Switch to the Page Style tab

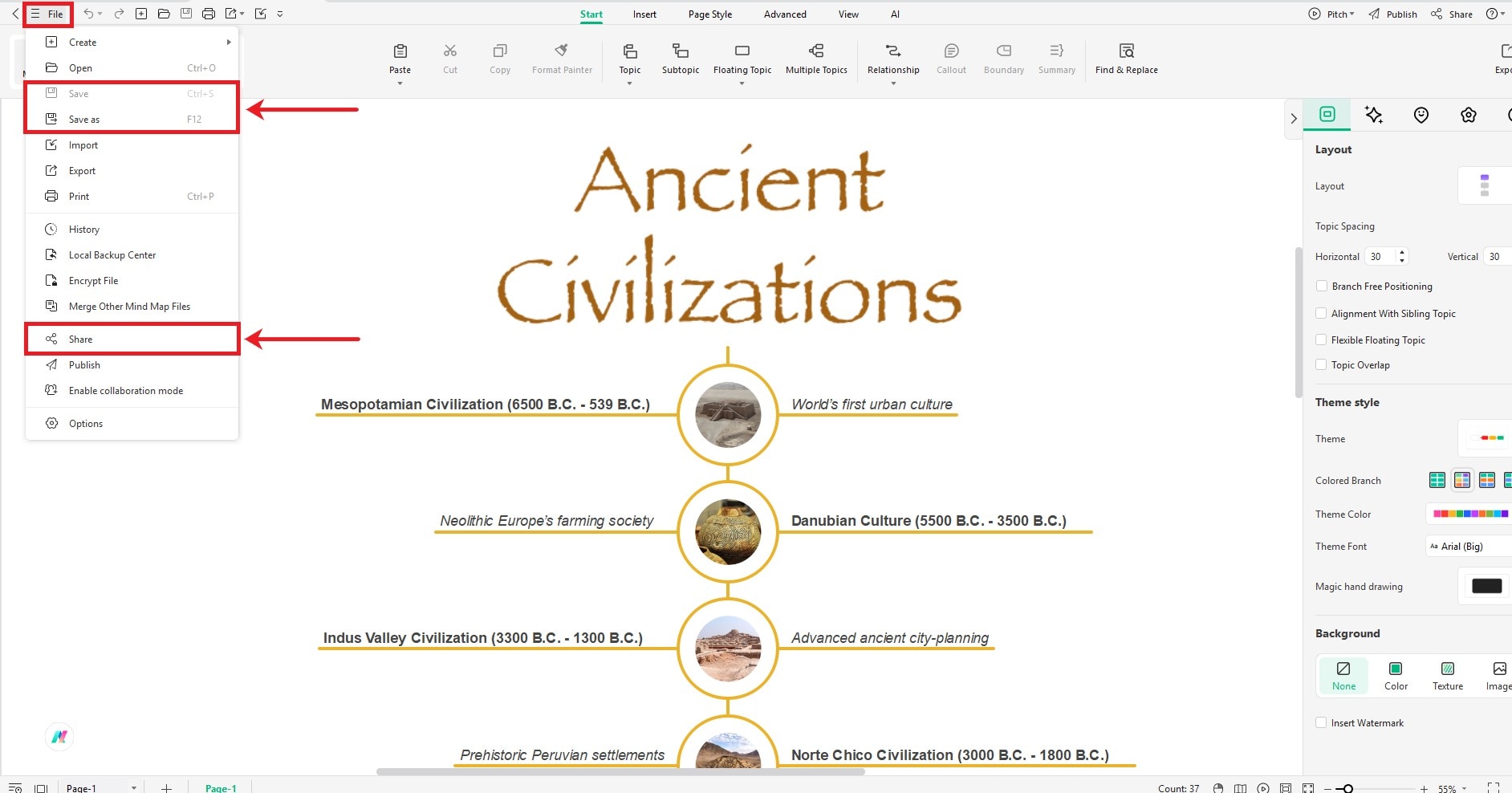pos(710,14)
